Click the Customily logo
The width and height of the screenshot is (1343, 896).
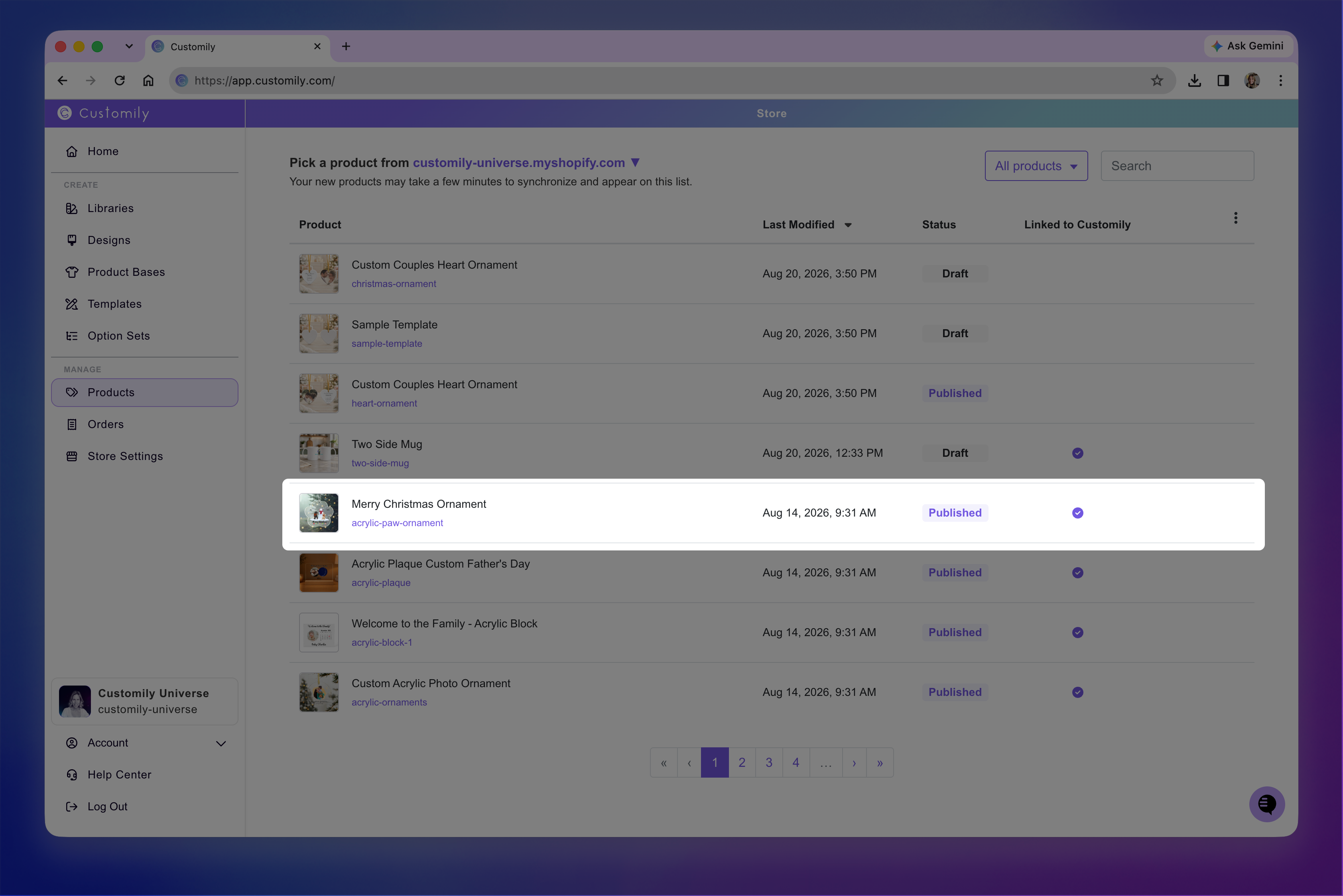[104, 113]
